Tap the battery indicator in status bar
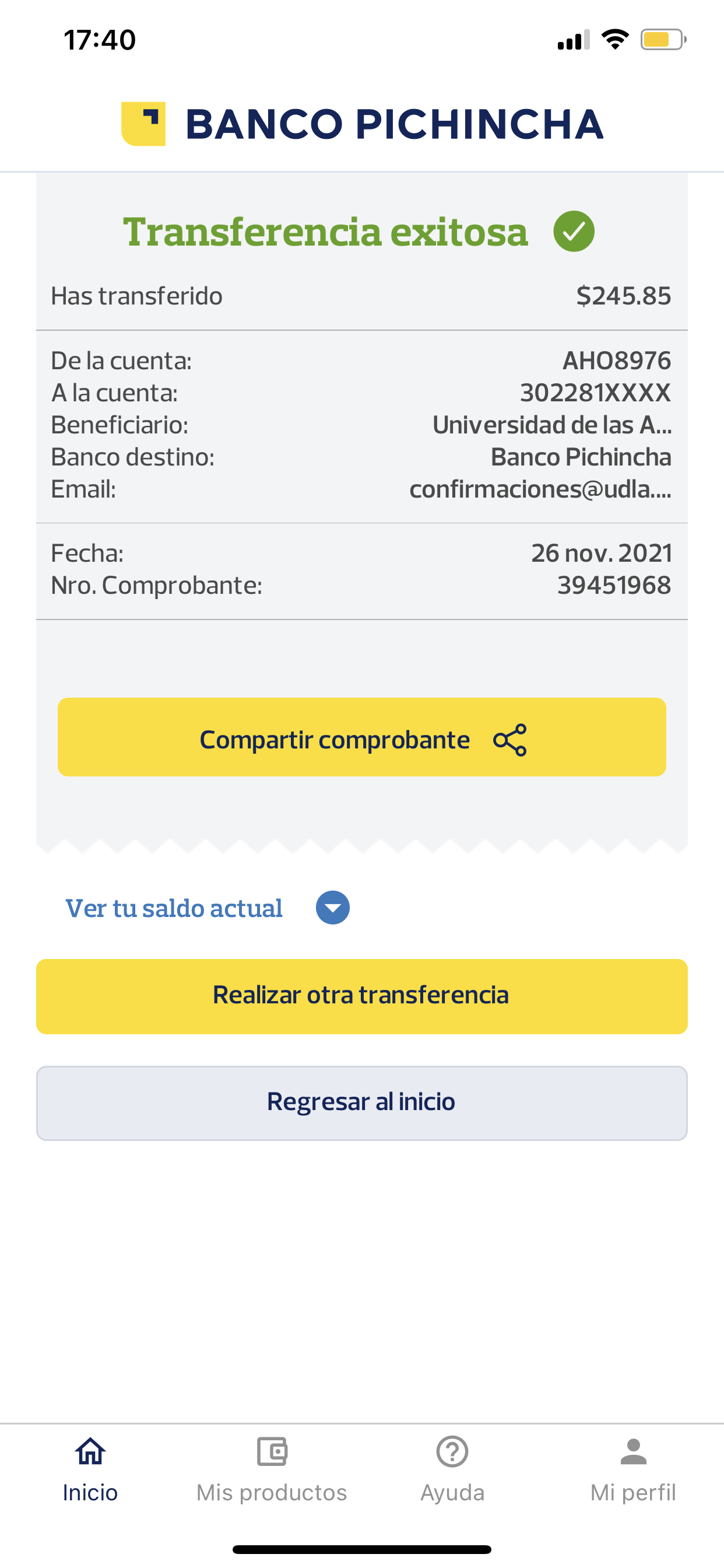 (x=663, y=40)
